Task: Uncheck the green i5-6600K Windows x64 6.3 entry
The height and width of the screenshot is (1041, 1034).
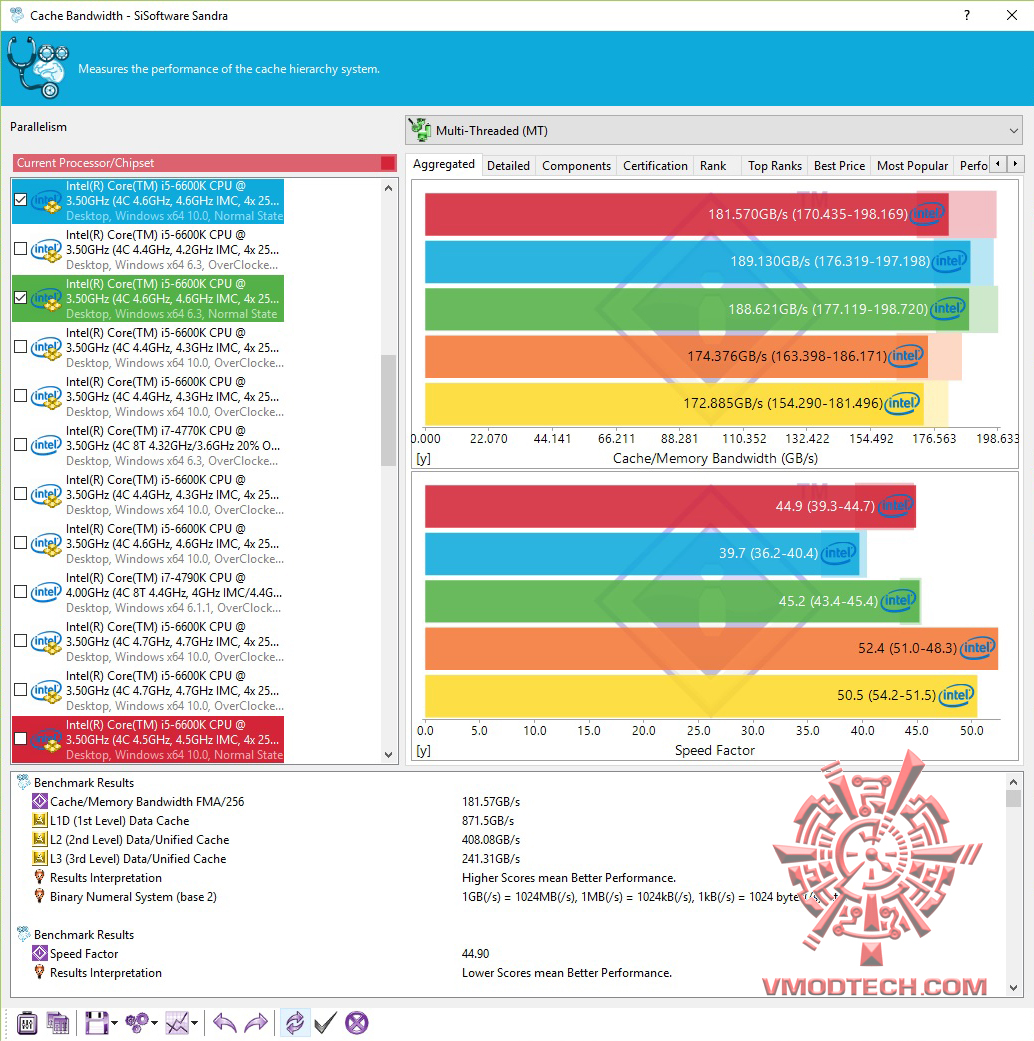Action: coord(21,298)
